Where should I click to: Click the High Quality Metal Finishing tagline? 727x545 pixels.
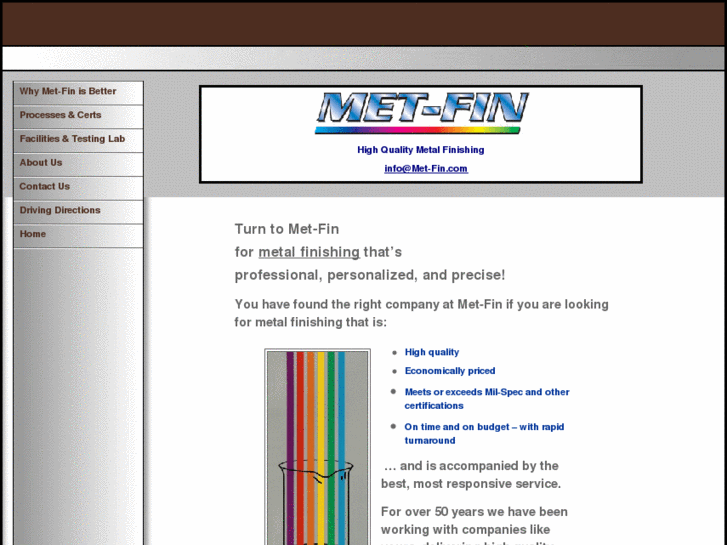[421, 150]
